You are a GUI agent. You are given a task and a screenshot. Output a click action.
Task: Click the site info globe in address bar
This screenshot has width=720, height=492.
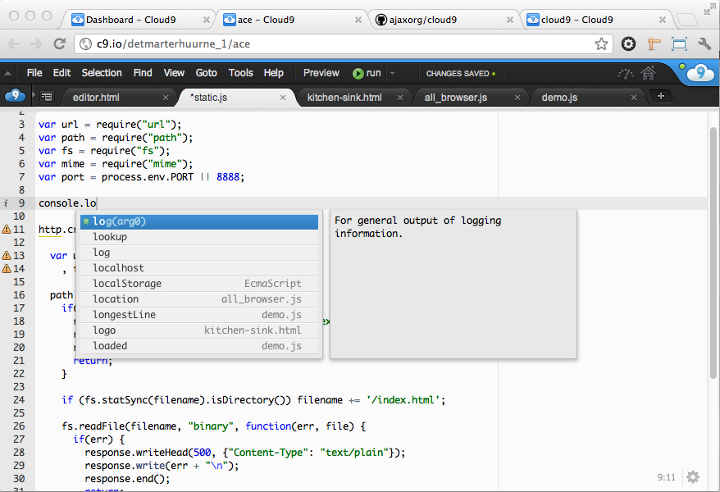coord(85,44)
